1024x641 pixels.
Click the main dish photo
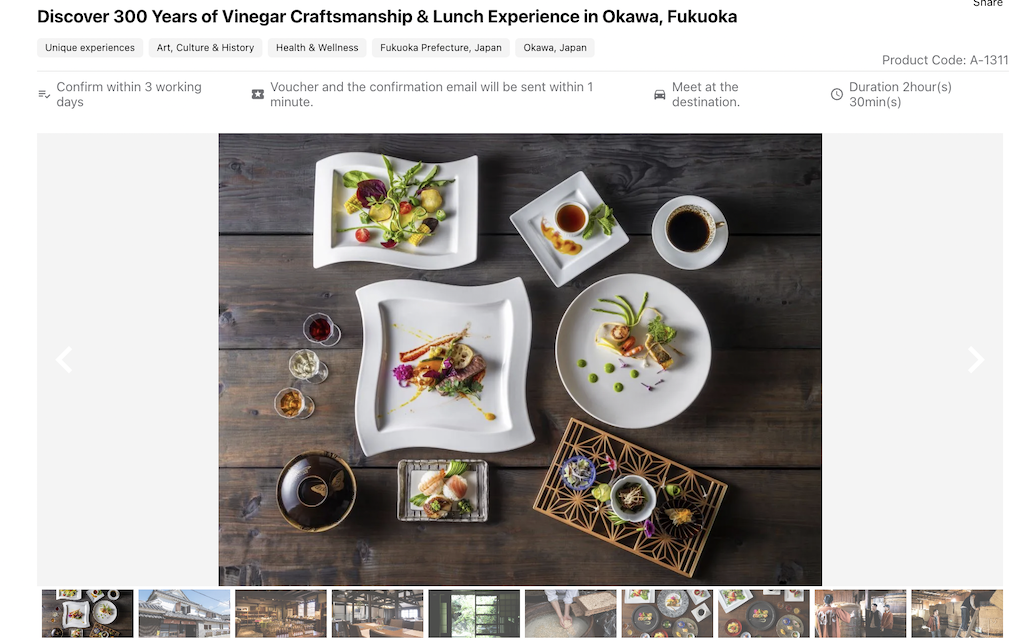(x=520, y=360)
